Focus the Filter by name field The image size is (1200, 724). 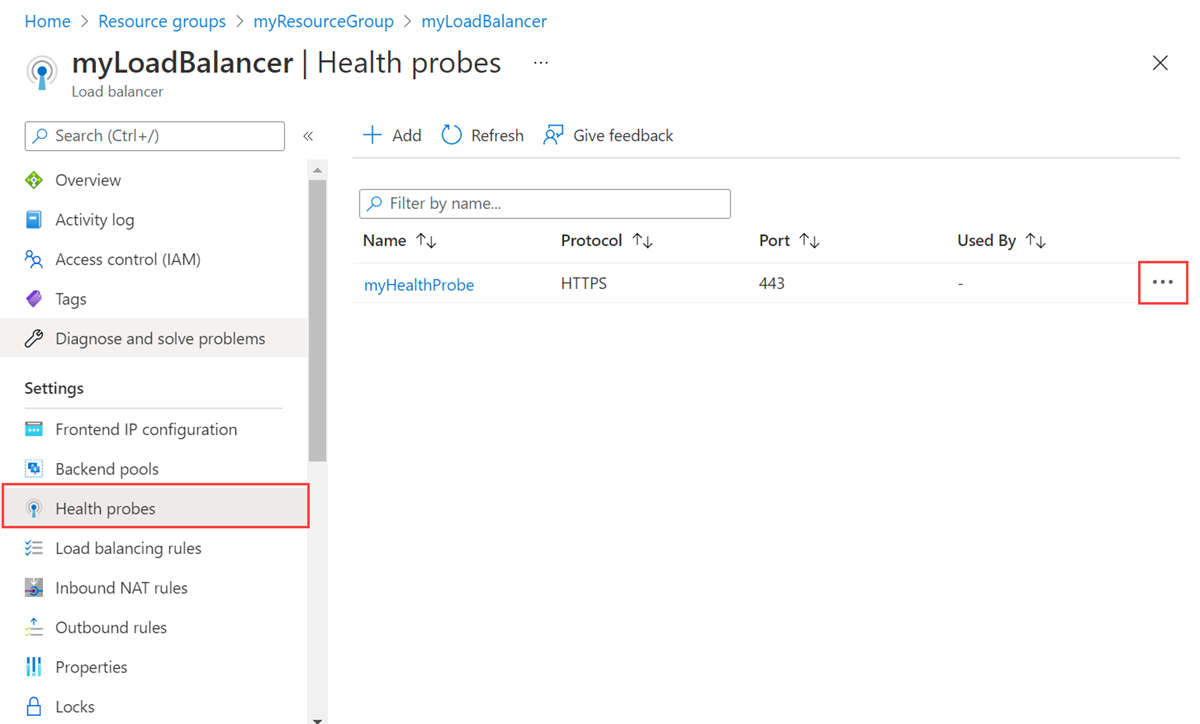point(545,203)
